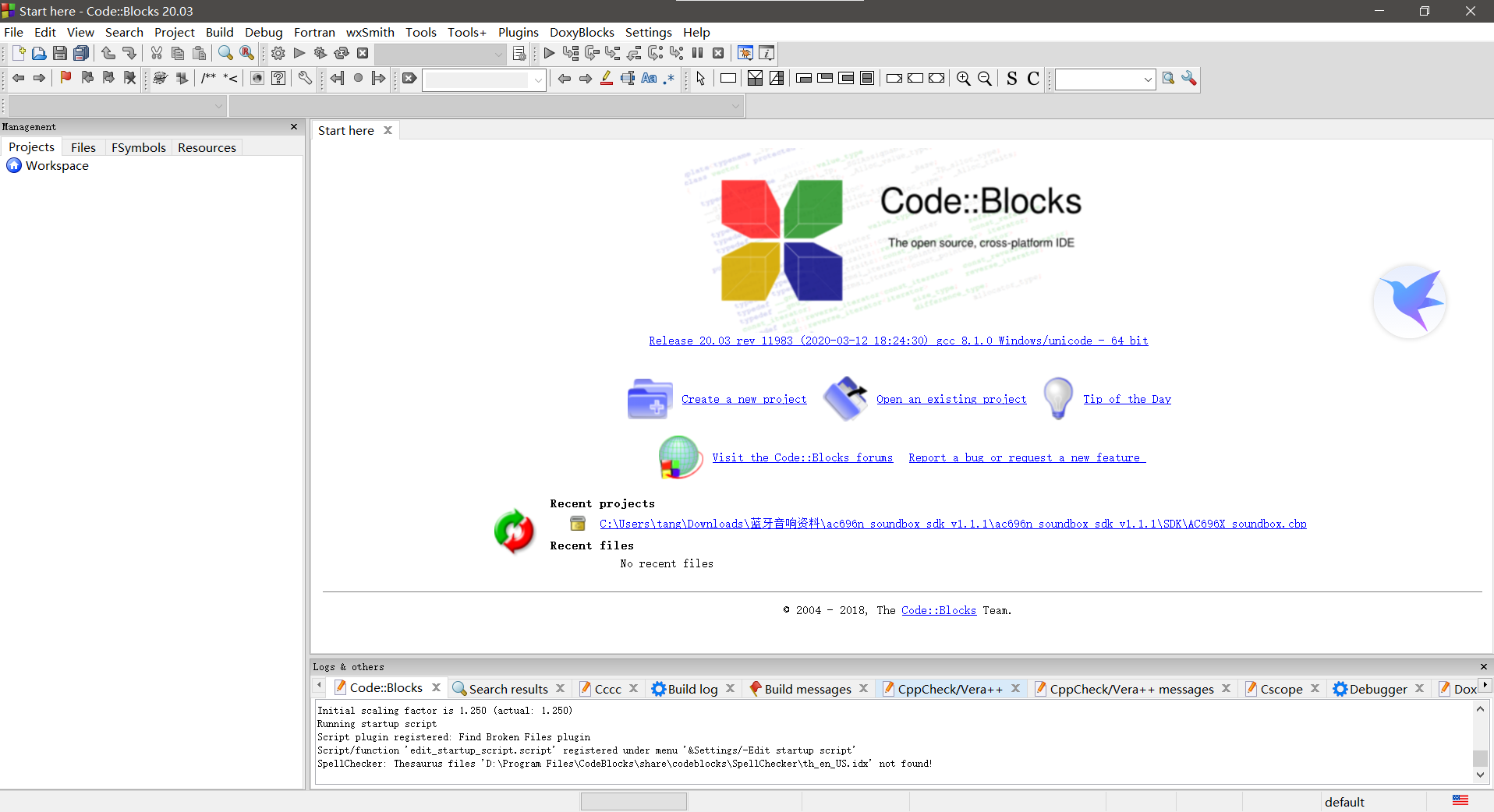Switch to the FSymbols tab
The width and height of the screenshot is (1494, 812).
click(139, 147)
